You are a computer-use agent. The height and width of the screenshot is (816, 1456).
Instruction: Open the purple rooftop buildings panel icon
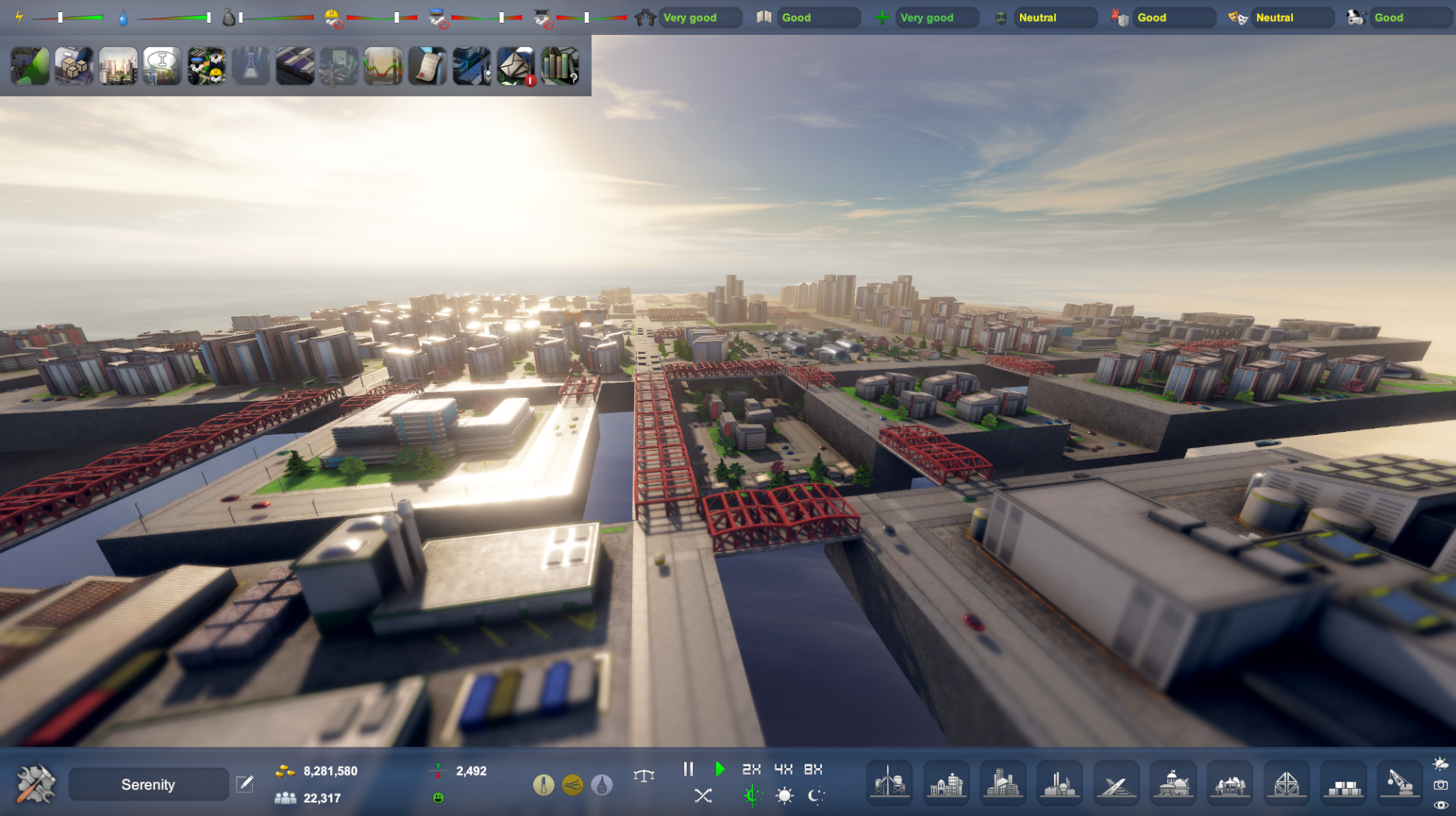coord(295,66)
